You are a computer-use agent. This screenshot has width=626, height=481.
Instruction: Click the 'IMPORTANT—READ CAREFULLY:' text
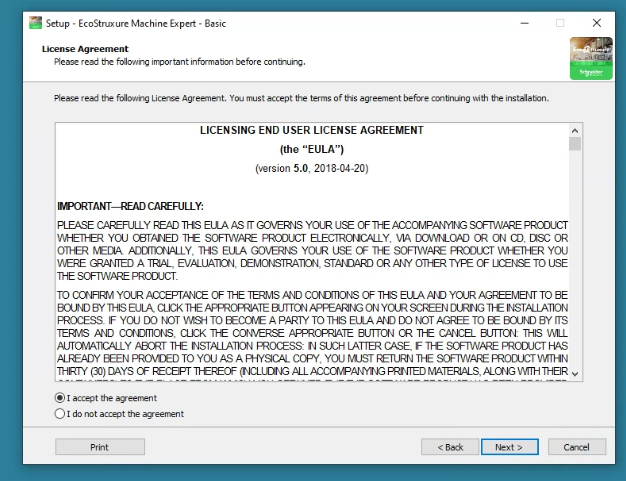(130, 206)
